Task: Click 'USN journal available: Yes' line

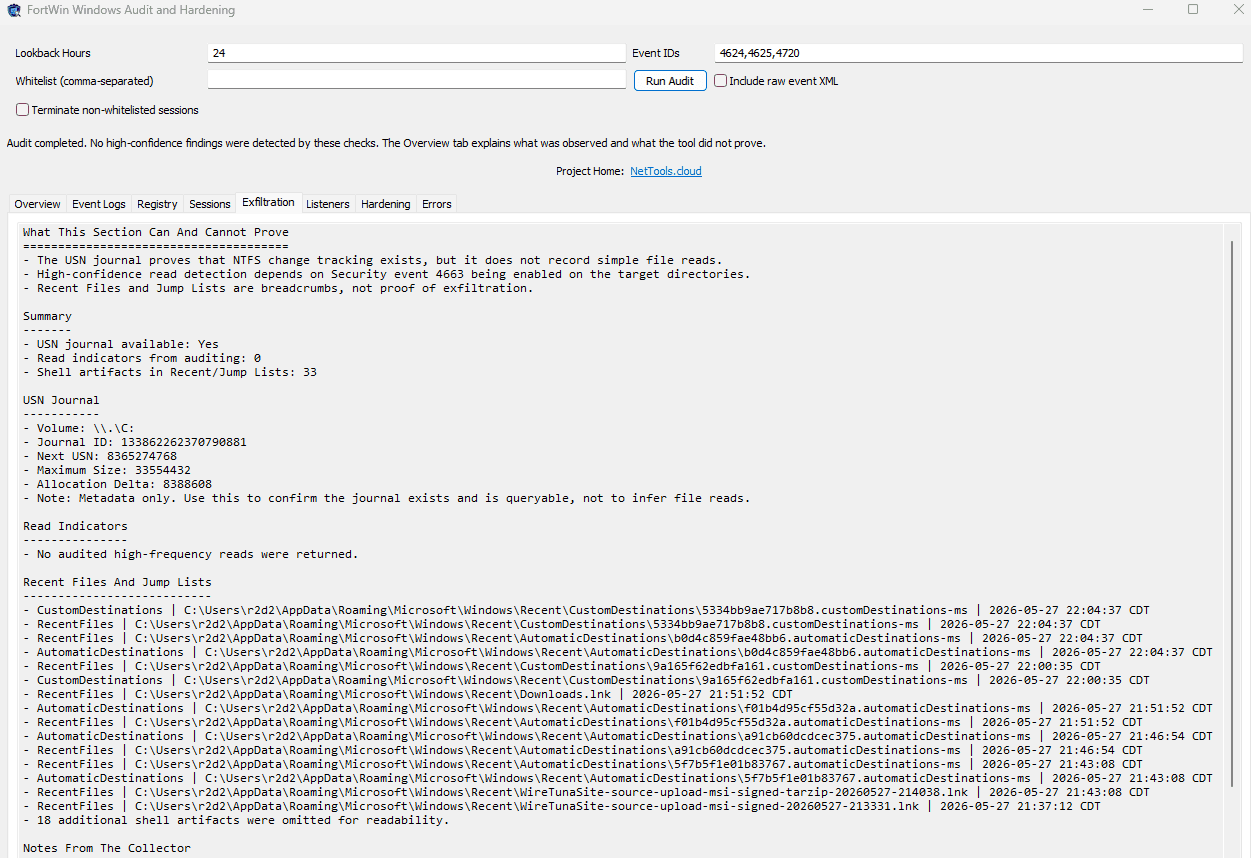Action: [121, 344]
